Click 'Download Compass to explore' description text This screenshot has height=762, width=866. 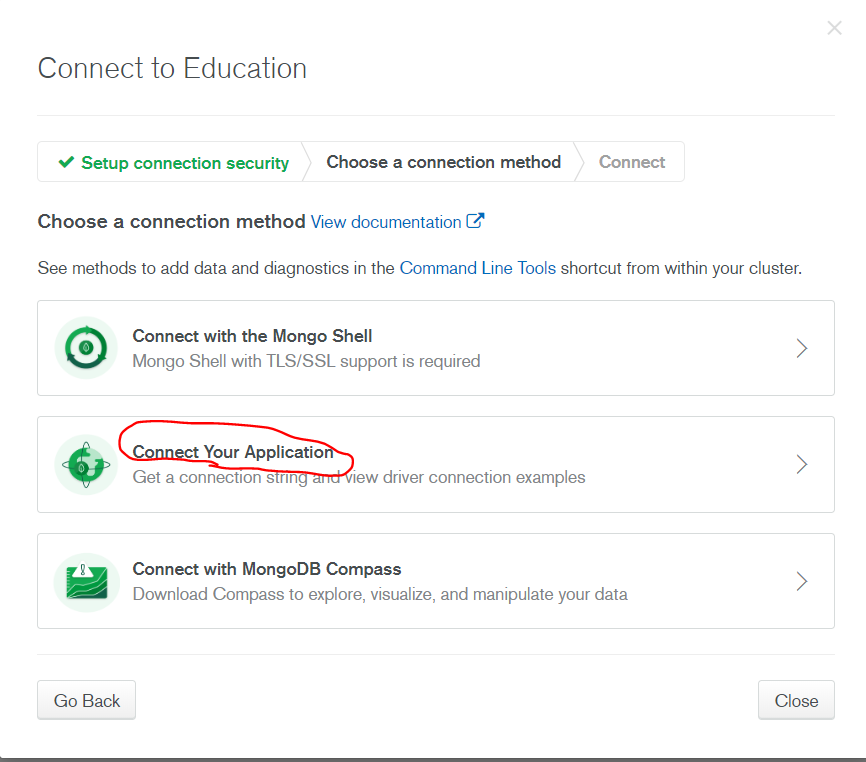click(x=380, y=594)
